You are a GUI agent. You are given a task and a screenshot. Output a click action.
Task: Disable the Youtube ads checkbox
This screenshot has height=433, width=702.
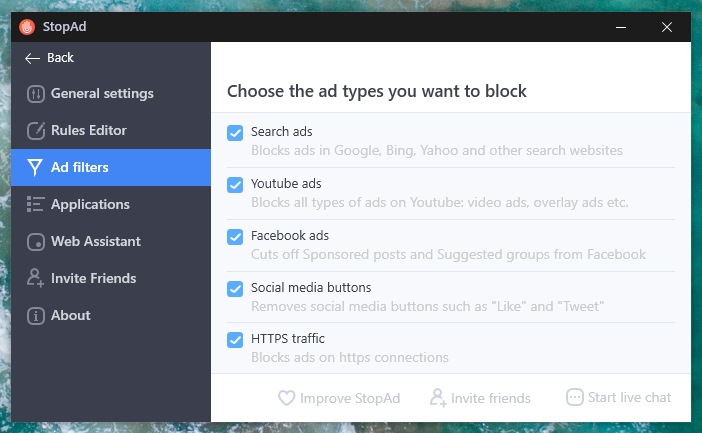pyautogui.click(x=235, y=185)
